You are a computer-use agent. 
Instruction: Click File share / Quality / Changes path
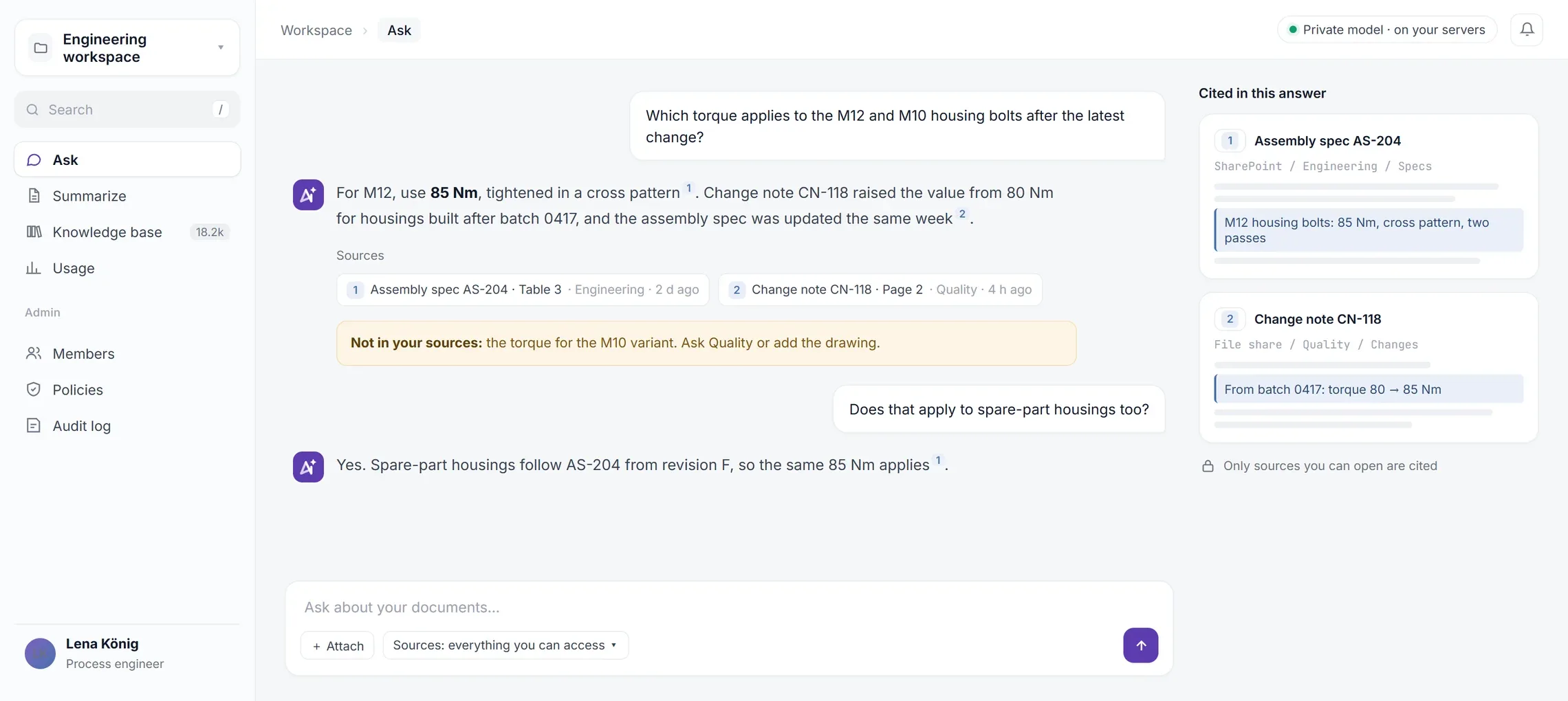tap(1316, 344)
